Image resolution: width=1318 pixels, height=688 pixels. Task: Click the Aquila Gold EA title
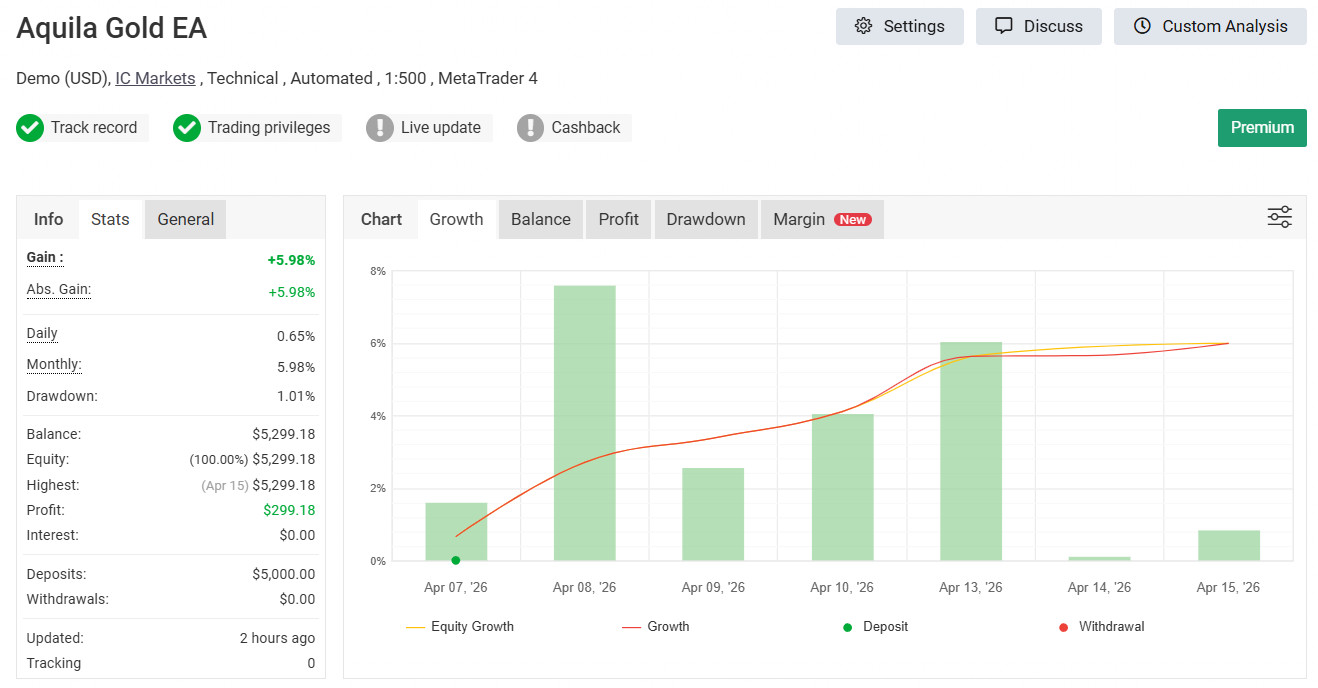[112, 28]
